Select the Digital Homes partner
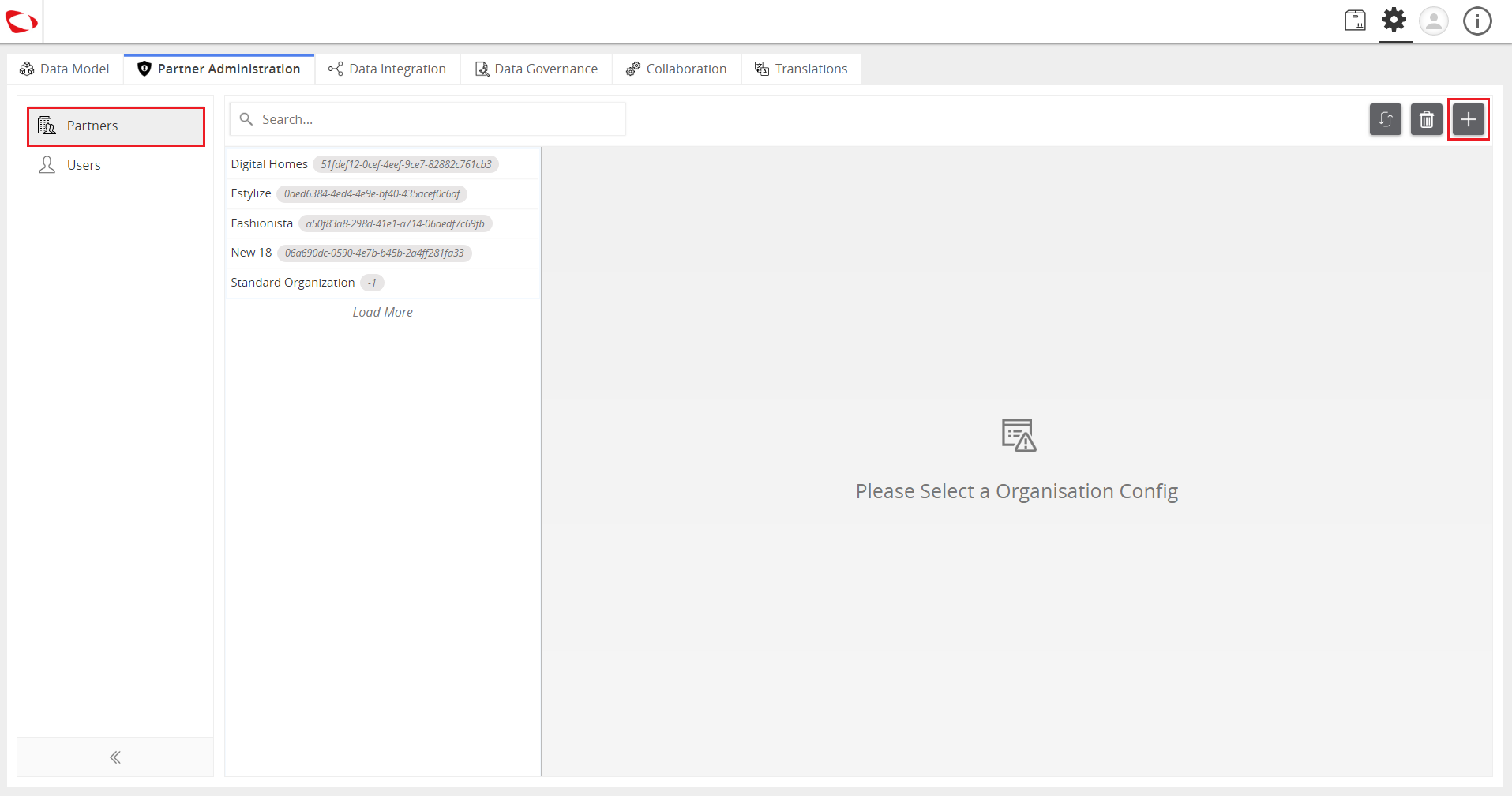The width and height of the screenshot is (1512, 796). click(383, 164)
